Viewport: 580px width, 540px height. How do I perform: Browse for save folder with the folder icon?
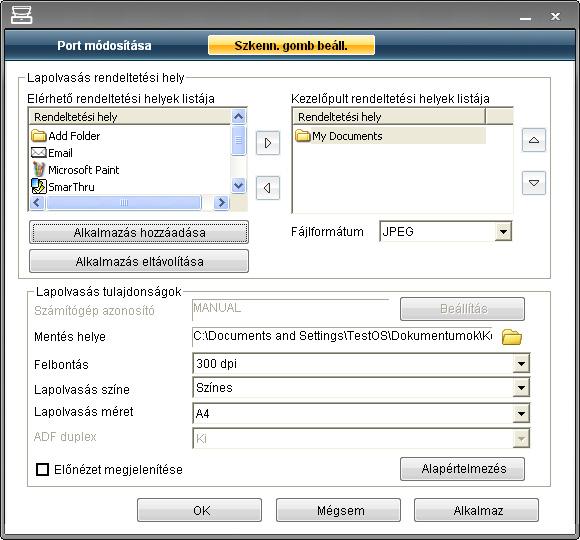tap(512, 337)
